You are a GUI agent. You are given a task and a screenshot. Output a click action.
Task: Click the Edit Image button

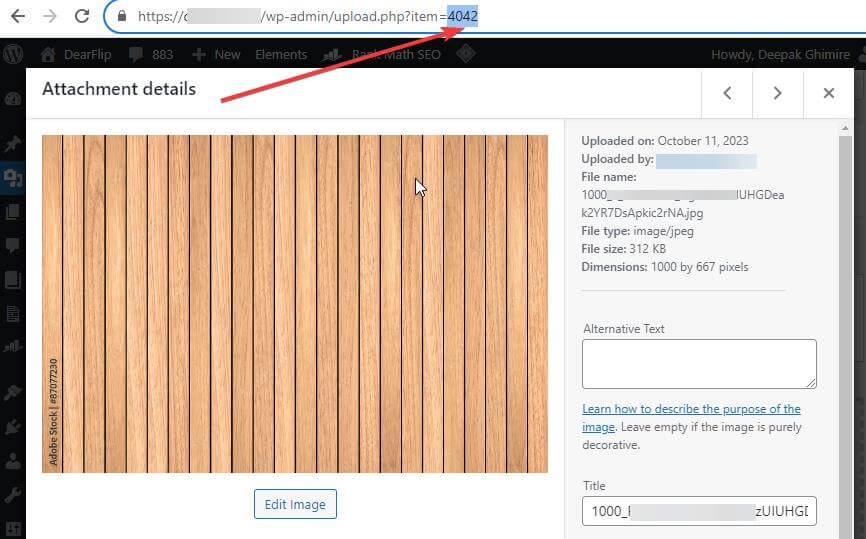295,504
